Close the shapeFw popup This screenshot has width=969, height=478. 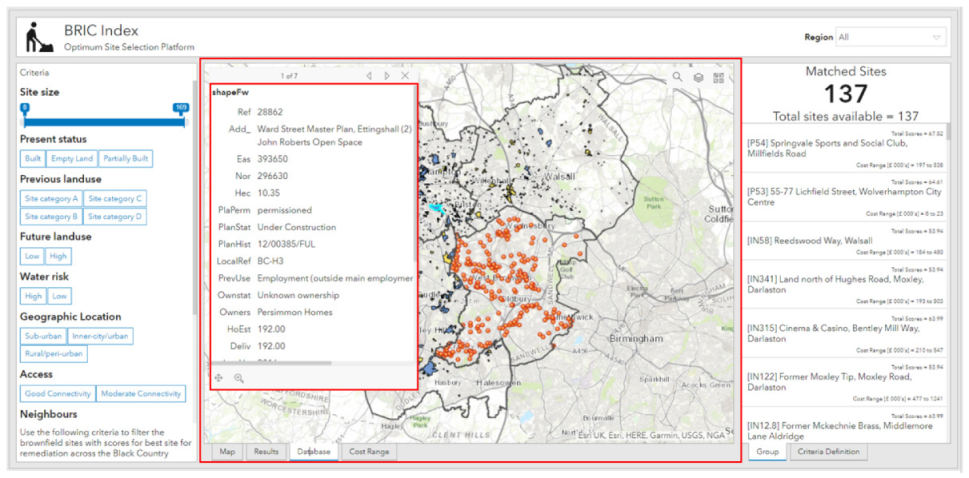coord(405,76)
